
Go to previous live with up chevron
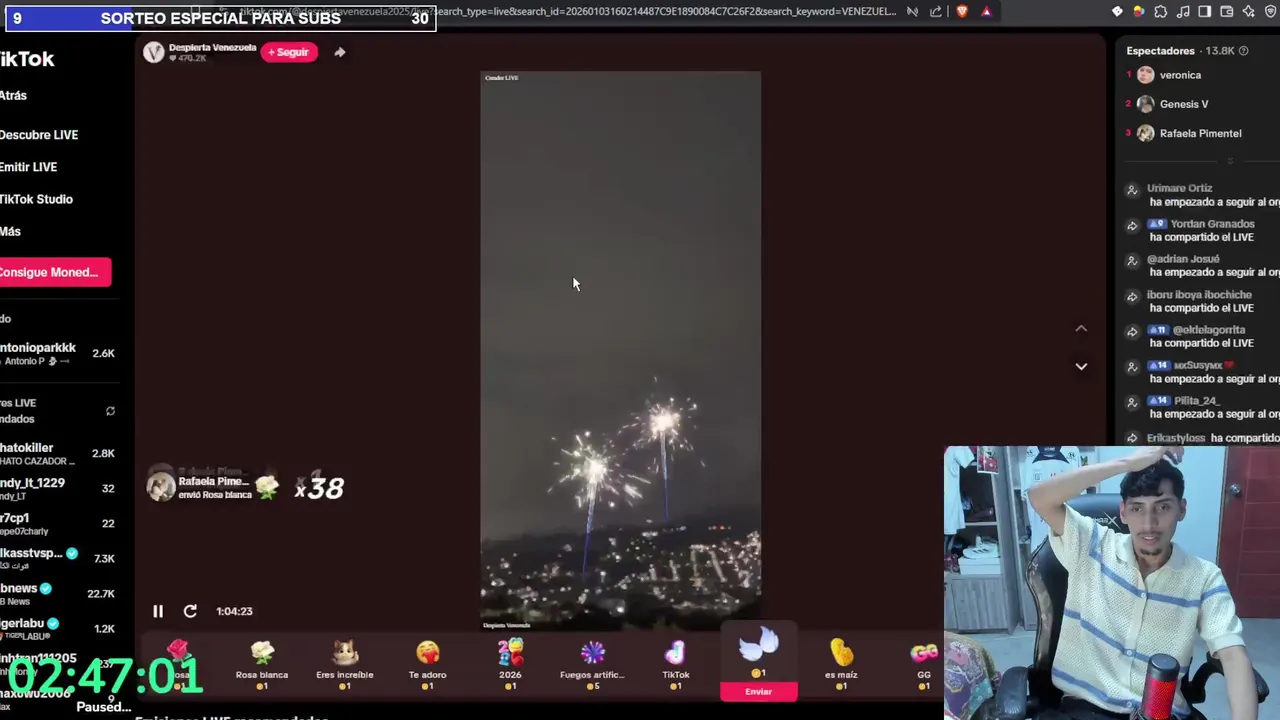click(1081, 328)
